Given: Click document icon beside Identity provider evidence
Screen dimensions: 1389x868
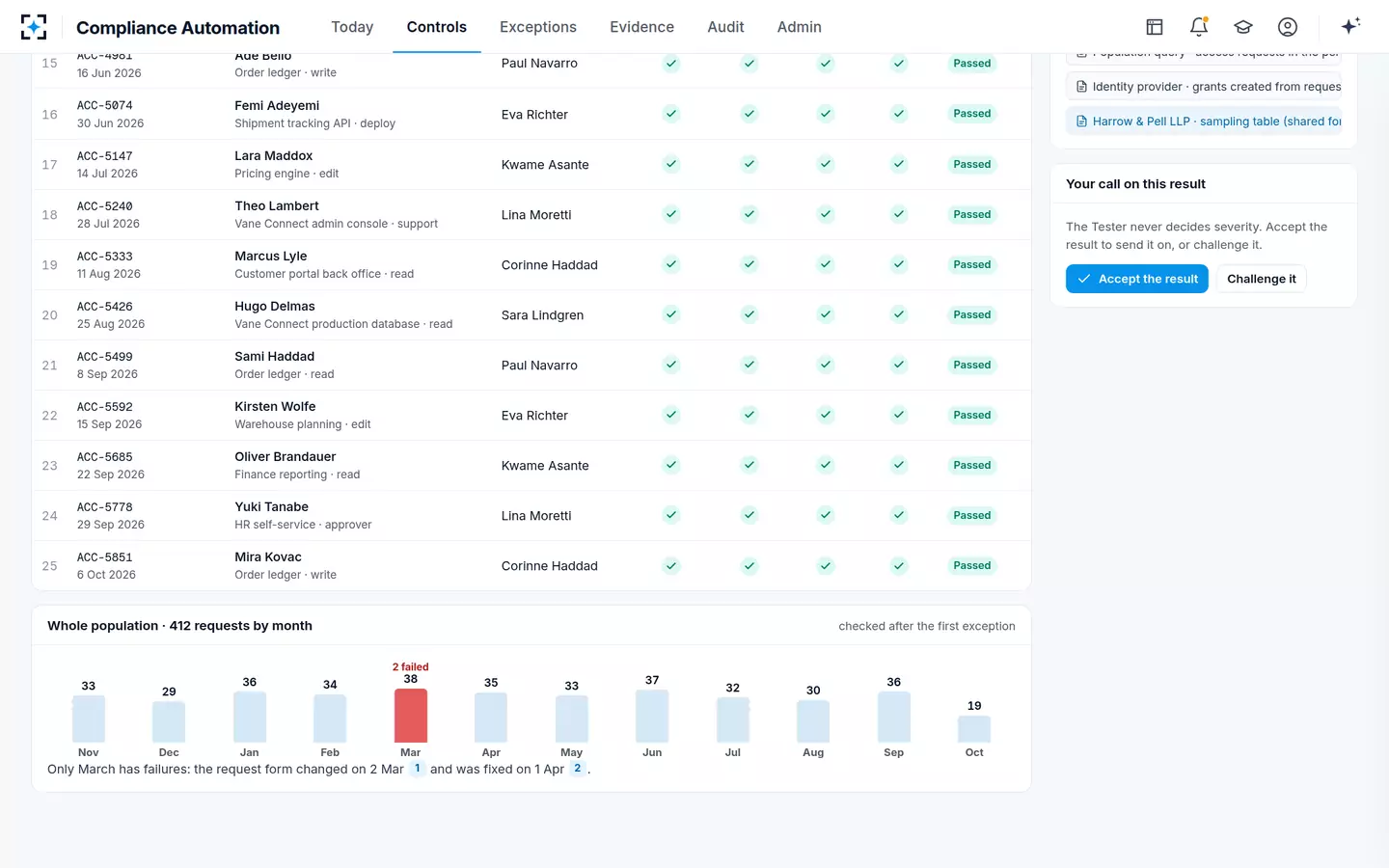Looking at the screenshot, I should pyautogui.click(x=1081, y=87).
